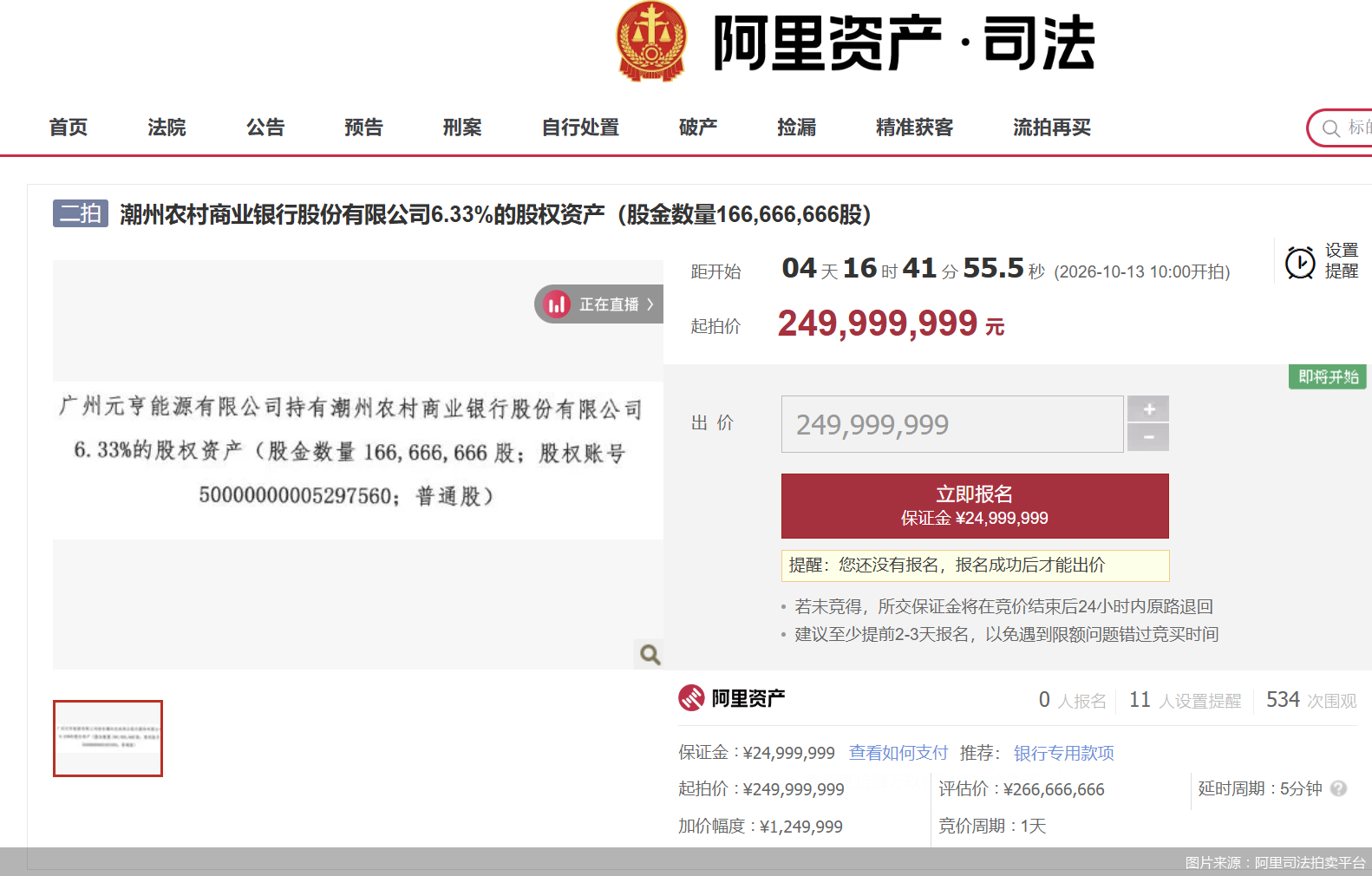Click the 加价幅度 ¥1,249,999 text
The height and width of the screenshot is (876, 1372).
761,826
